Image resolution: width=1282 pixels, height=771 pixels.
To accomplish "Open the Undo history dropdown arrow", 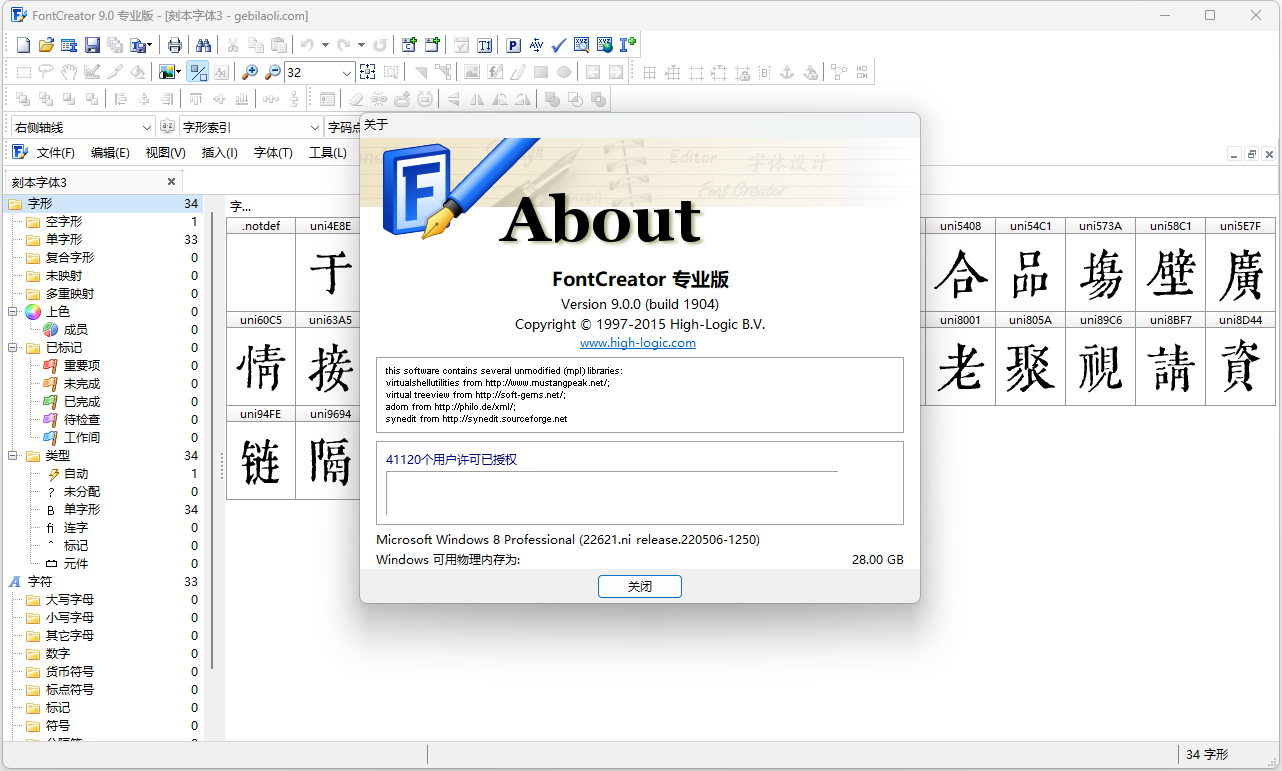I will (x=325, y=45).
